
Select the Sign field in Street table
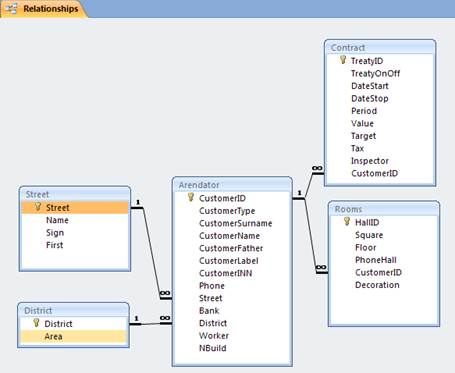pos(55,233)
